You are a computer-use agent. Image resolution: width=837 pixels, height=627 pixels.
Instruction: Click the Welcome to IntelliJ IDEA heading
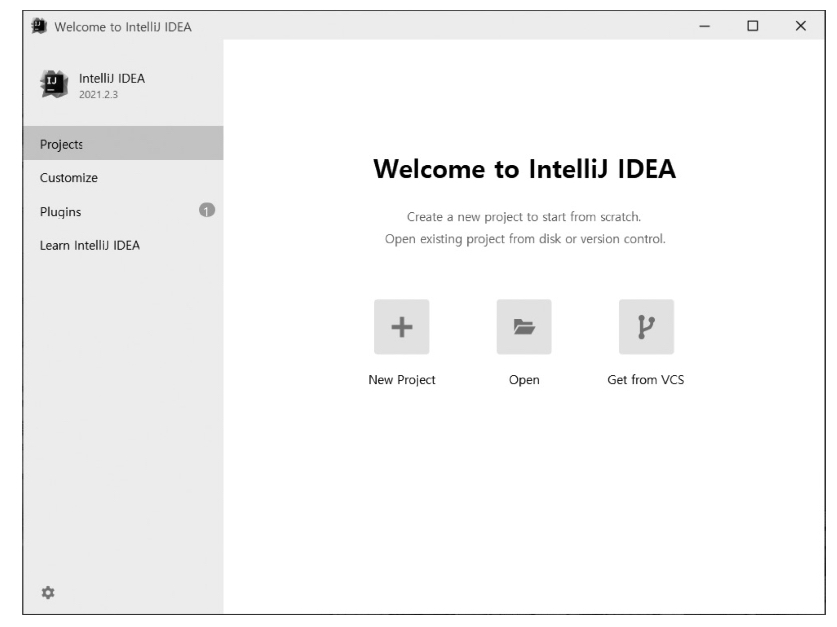coord(524,169)
